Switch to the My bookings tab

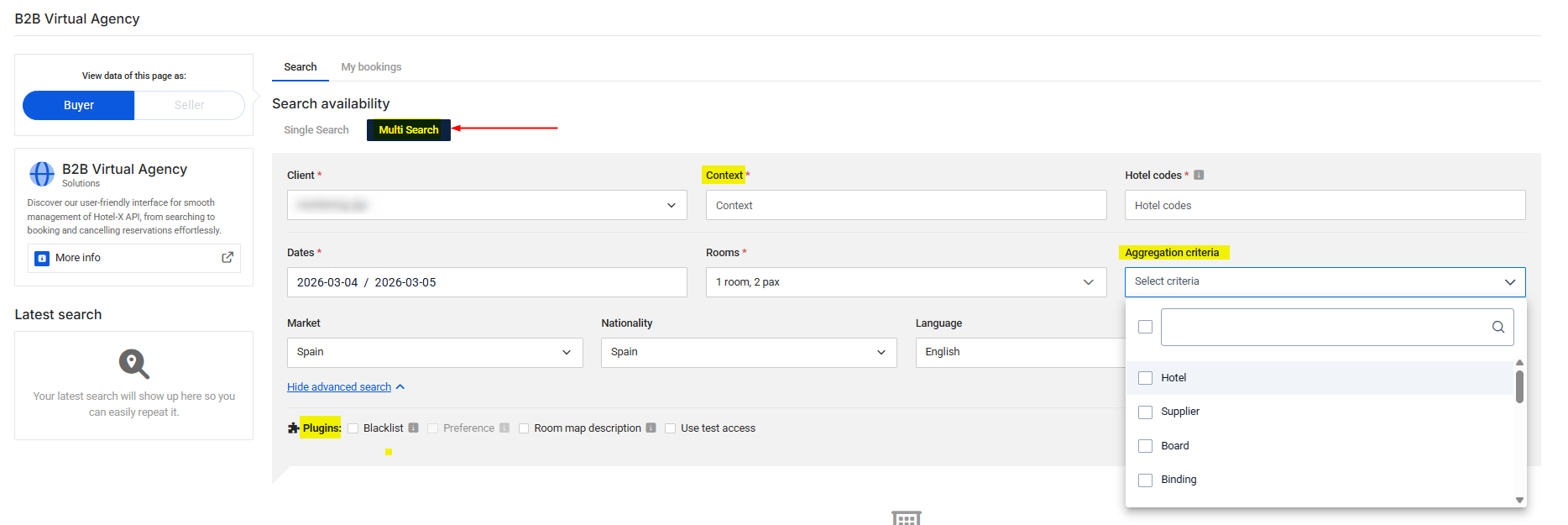coord(371,67)
